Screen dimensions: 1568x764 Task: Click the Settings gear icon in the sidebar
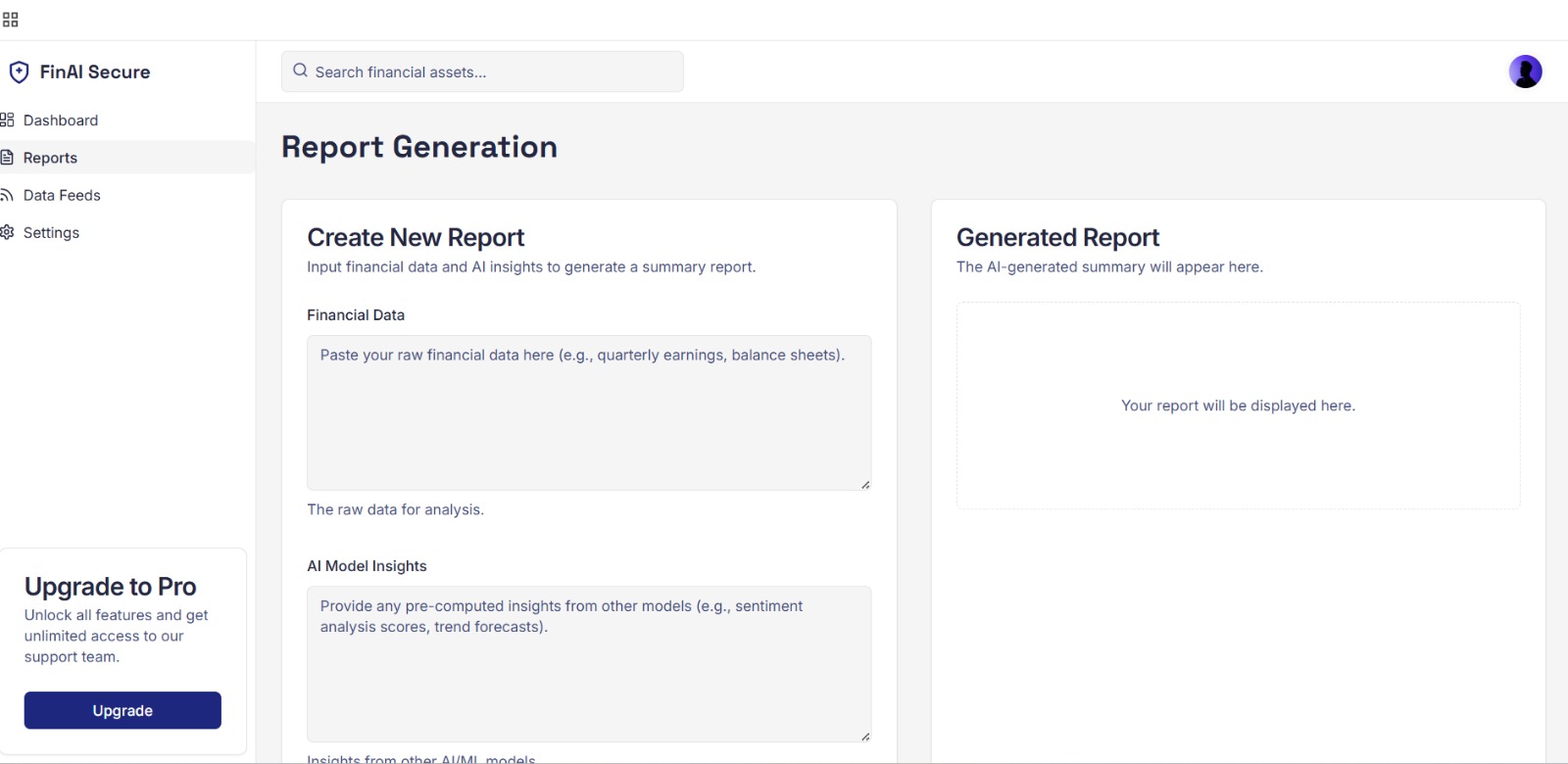7,232
